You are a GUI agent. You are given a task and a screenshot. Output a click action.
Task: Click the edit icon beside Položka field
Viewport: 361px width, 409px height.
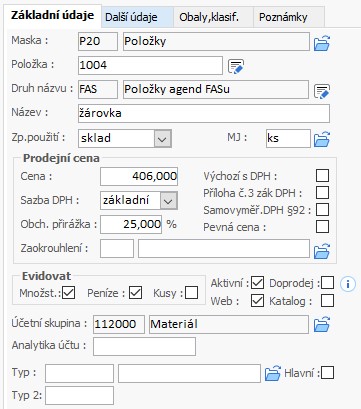(x=236, y=66)
